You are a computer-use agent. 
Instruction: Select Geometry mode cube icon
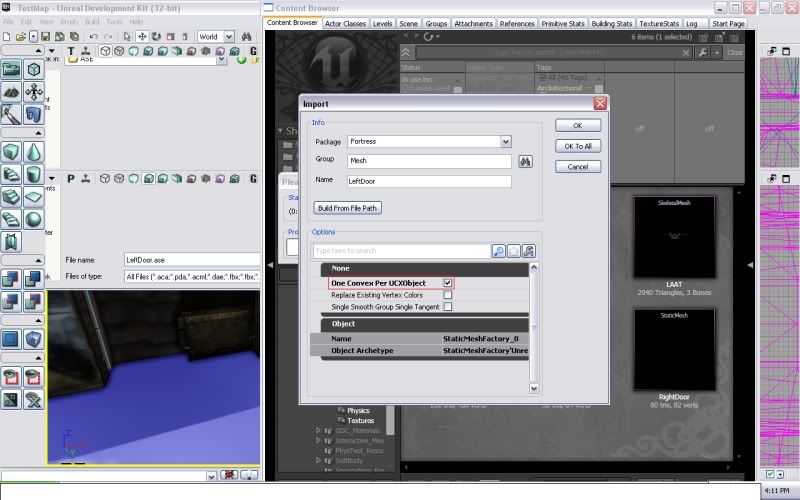click(x=34, y=69)
